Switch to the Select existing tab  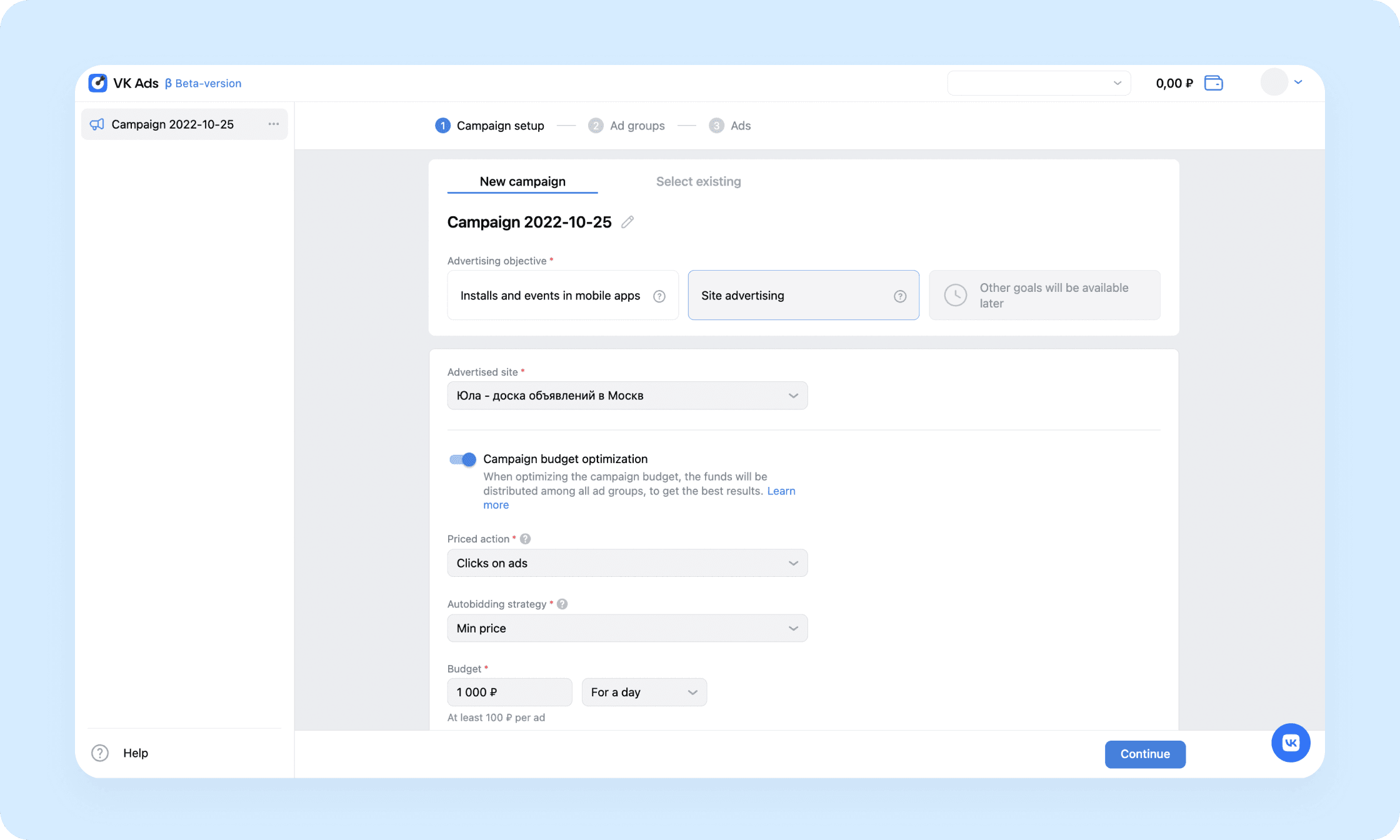tap(698, 181)
